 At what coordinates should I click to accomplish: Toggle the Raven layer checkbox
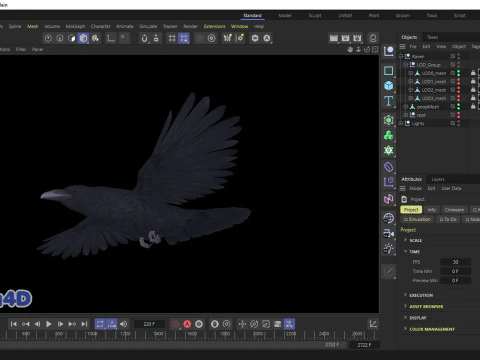click(453, 56)
